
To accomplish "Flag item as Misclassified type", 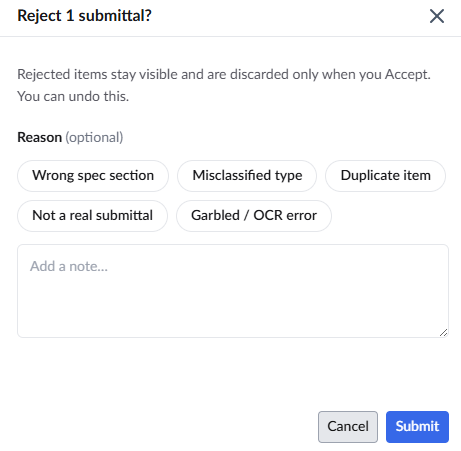I will [247, 176].
